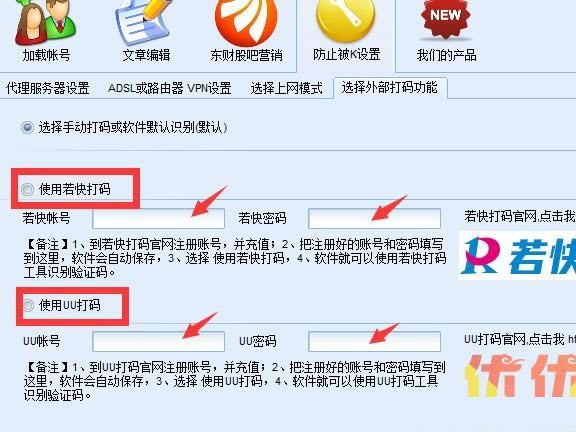Viewport: 576px width, 432px height.
Task: Open the 文章编辑 article editor icon
Action: click(144, 22)
